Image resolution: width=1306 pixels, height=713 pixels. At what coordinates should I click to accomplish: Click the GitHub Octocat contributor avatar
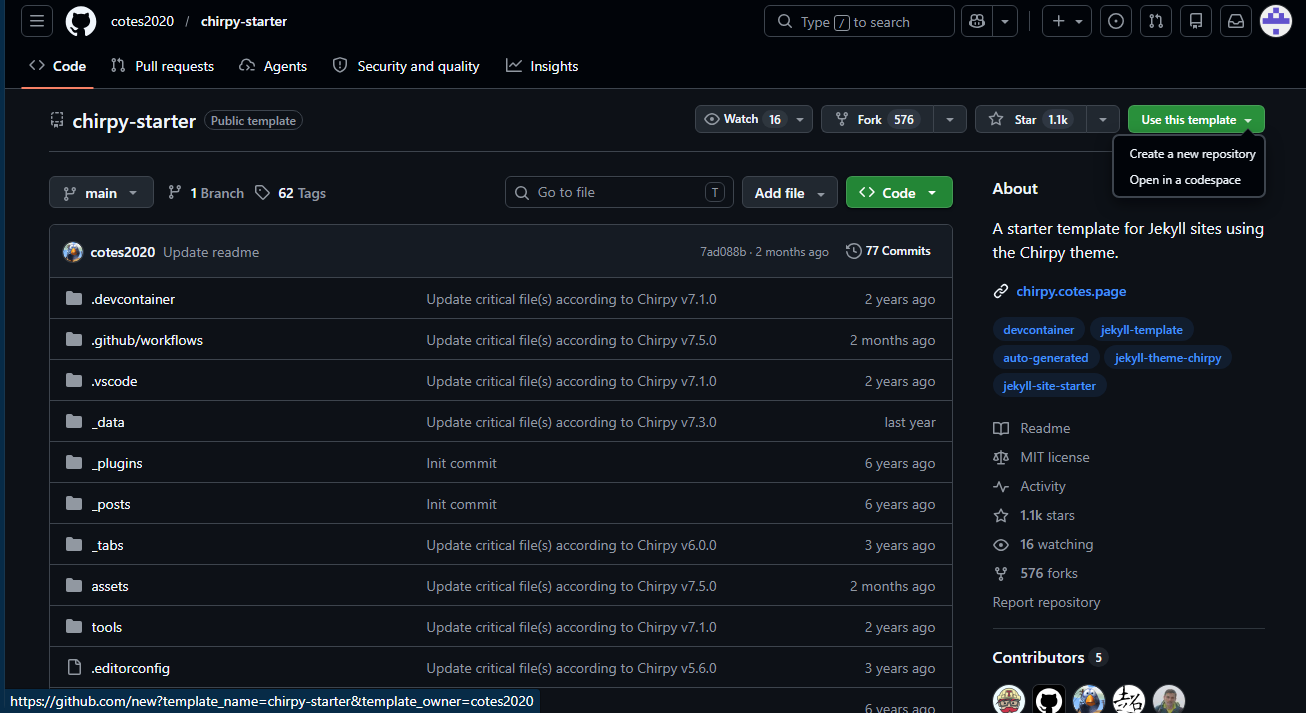[x=1049, y=701]
